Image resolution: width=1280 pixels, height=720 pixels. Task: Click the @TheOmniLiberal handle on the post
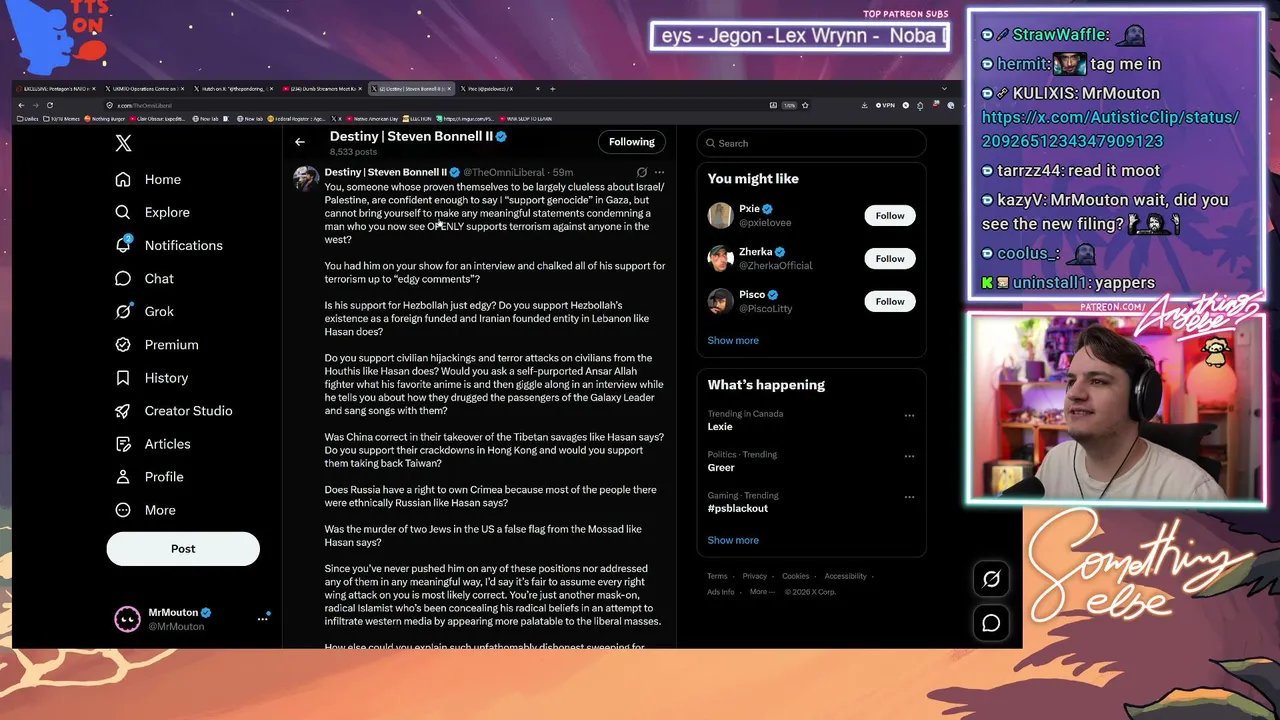(x=504, y=172)
